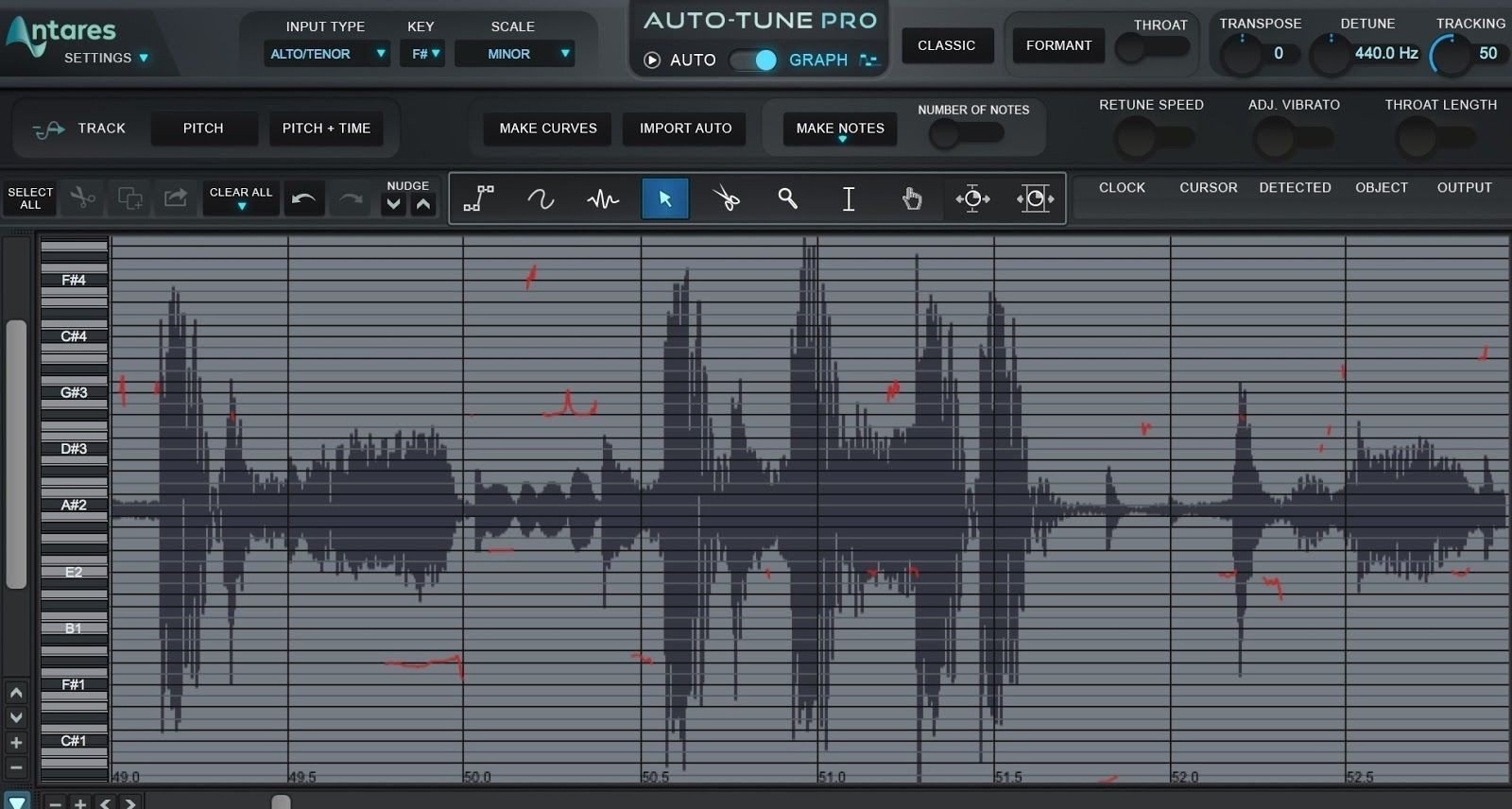Select the I-beam range tool
The width and height of the screenshot is (1512, 809).
pyautogui.click(x=849, y=198)
